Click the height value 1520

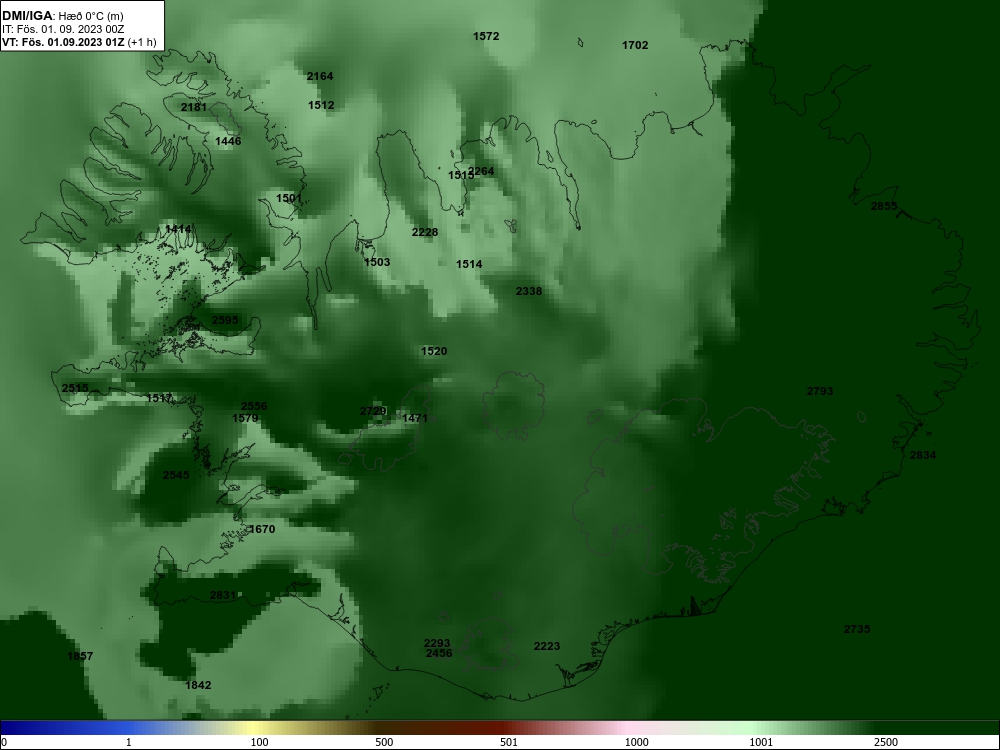click(x=434, y=351)
